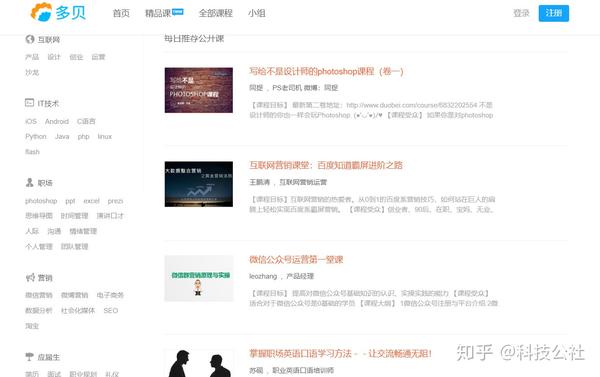Select the Python category link
Viewport: 600px width, 377px height.
36,137
